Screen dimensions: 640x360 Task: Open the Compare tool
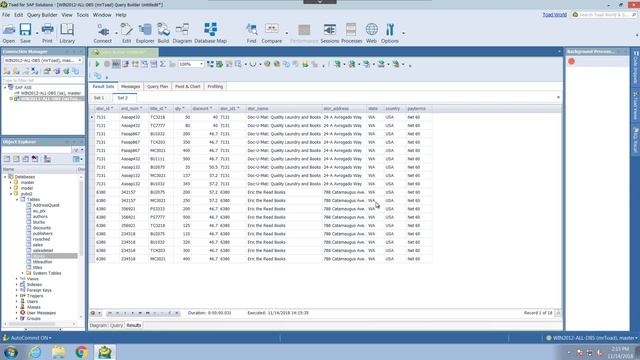[271, 33]
